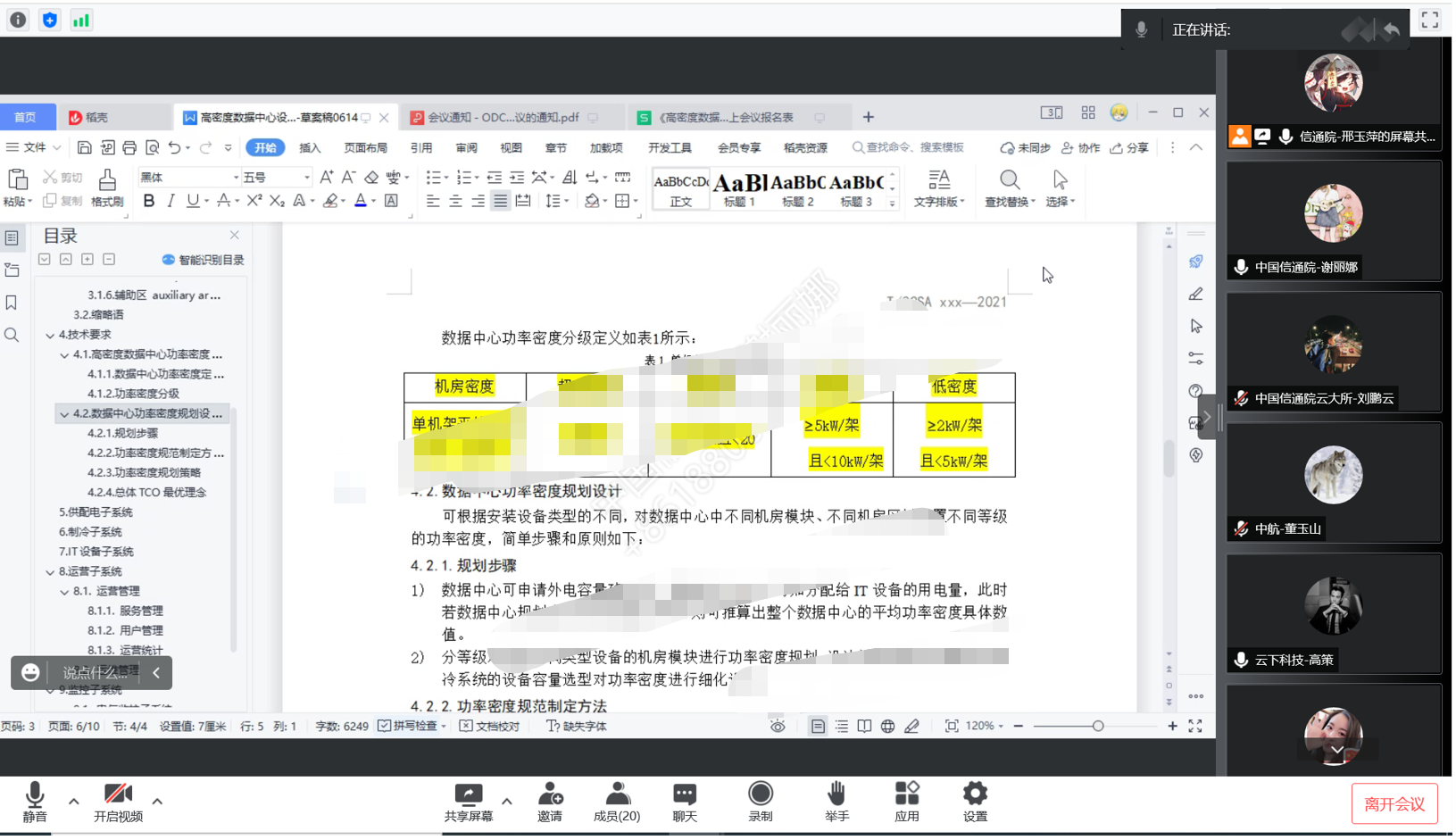Open the 页面布局 ribbon tab
This screenshot has height=840, width=1456.
click(x=366, y=148)
